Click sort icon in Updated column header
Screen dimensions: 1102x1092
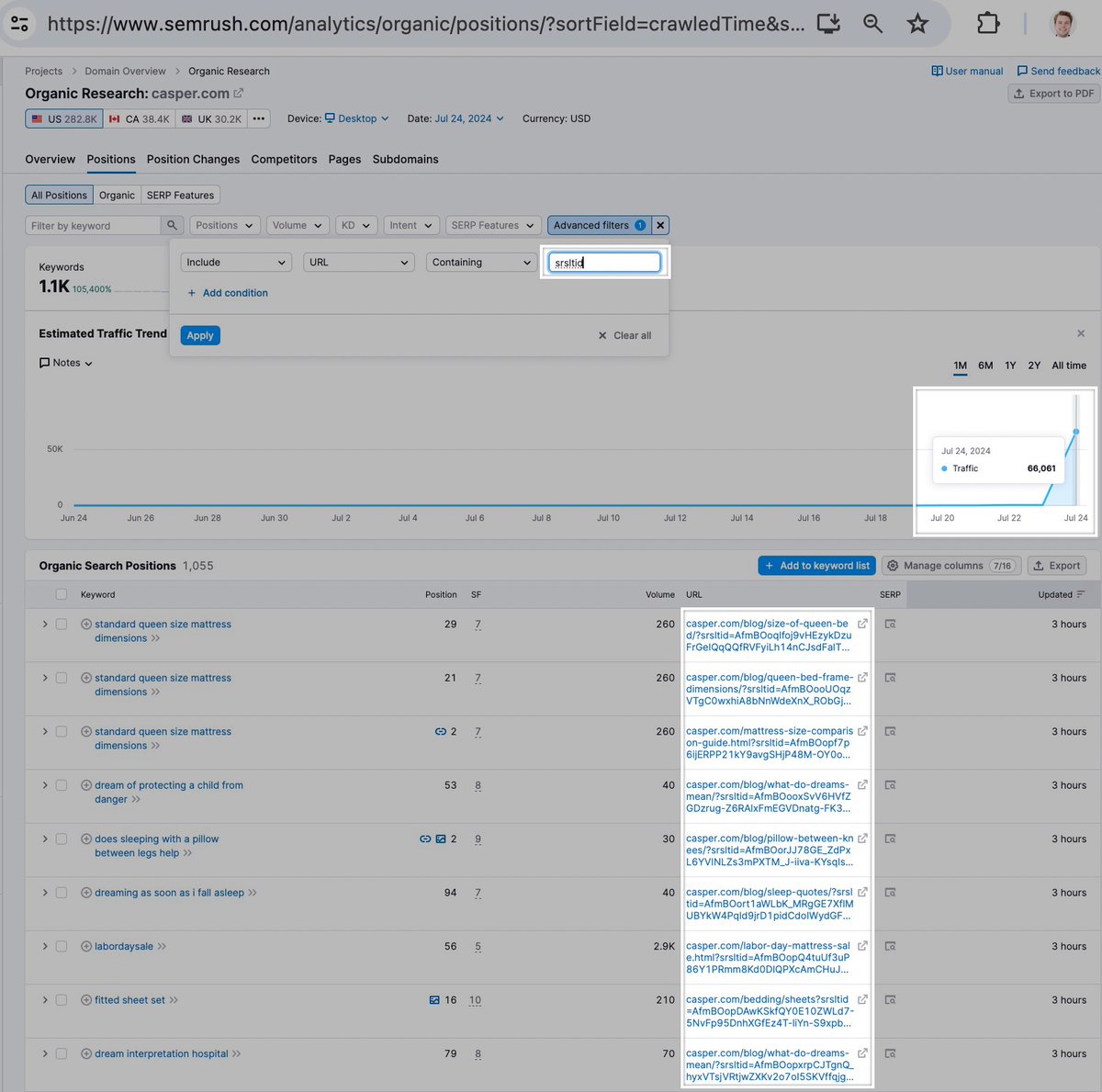[1081, 594]
